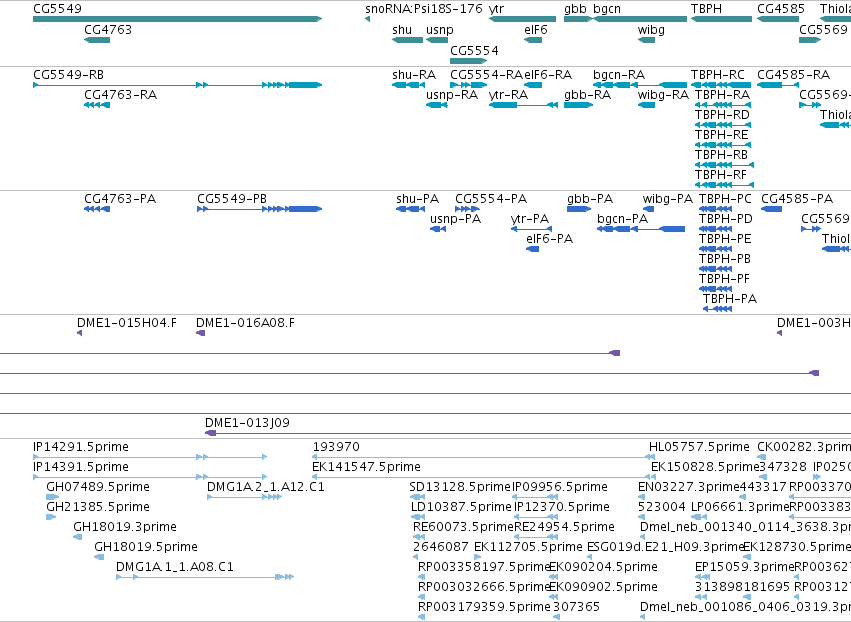
Task: Select the wibg-RA transcript label
Action: (663, 95)
